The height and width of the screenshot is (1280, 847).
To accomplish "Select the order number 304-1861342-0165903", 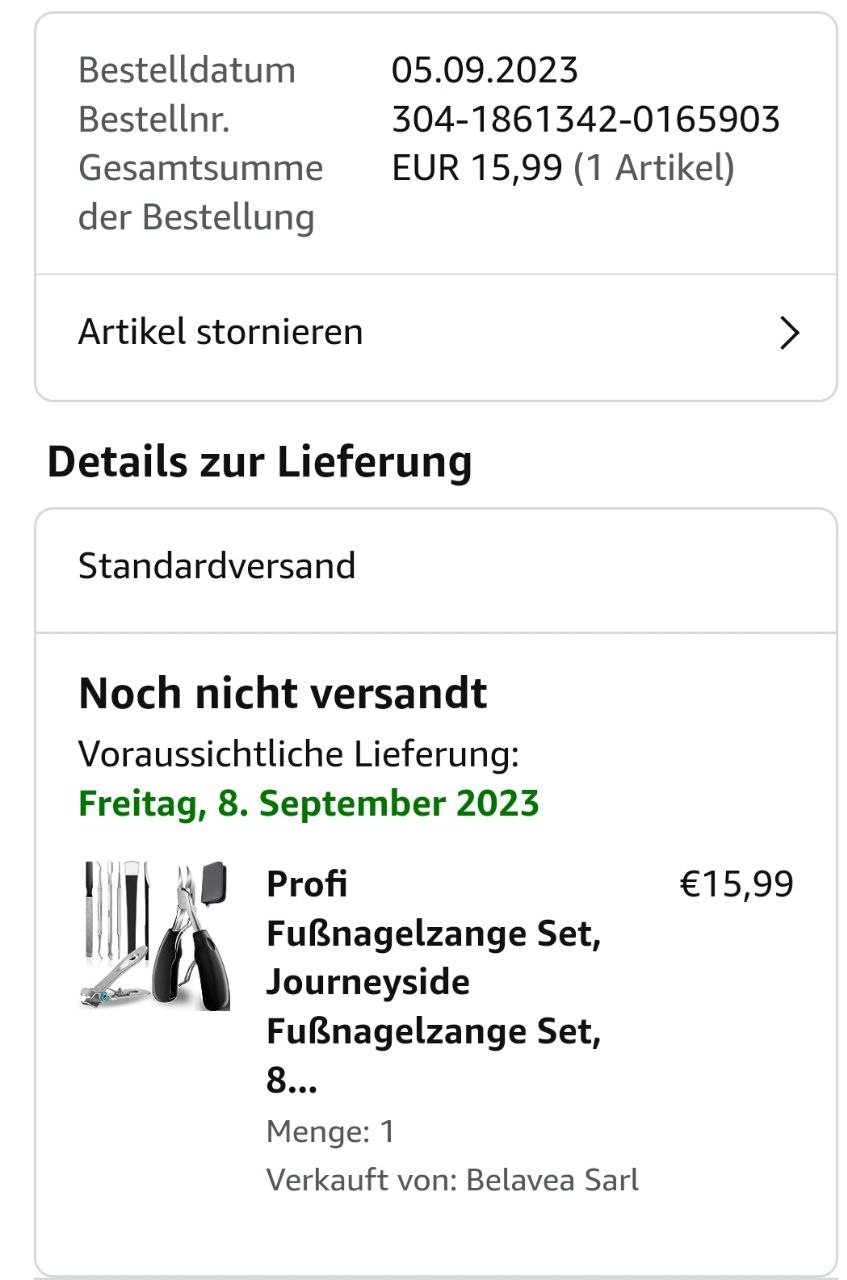I will [x=585, y=120].
